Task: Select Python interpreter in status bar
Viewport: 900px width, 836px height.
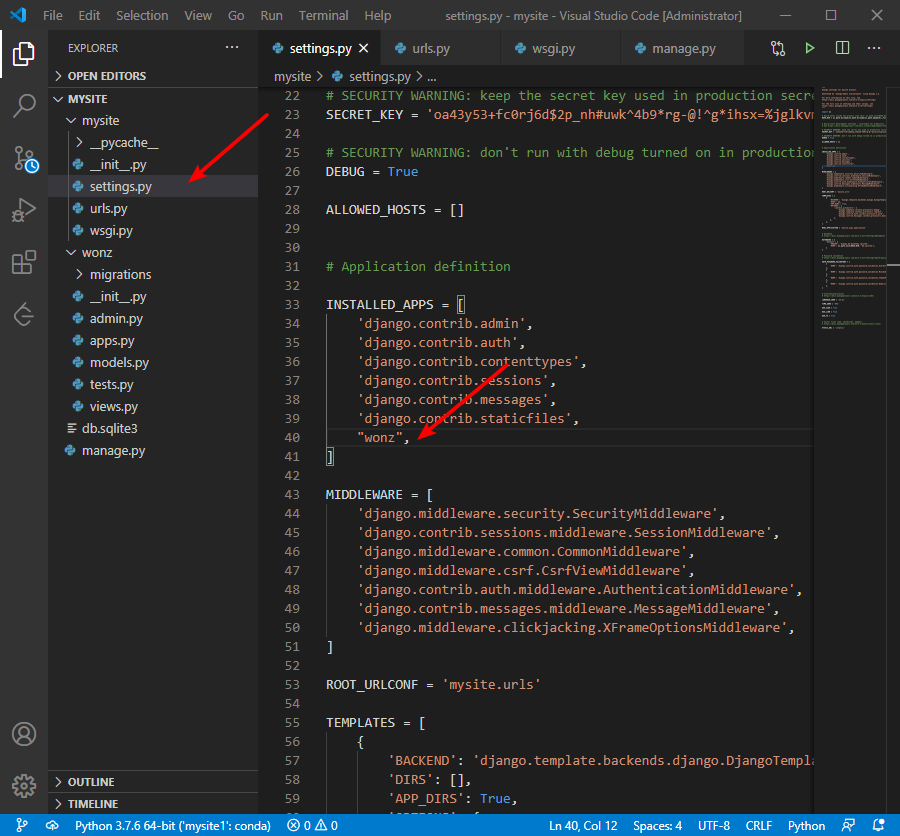Action: (x=172, y=826)
